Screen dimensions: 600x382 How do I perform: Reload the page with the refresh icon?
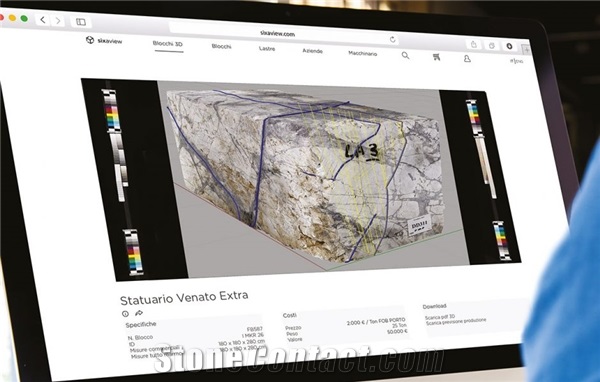[x=392, y=39]
